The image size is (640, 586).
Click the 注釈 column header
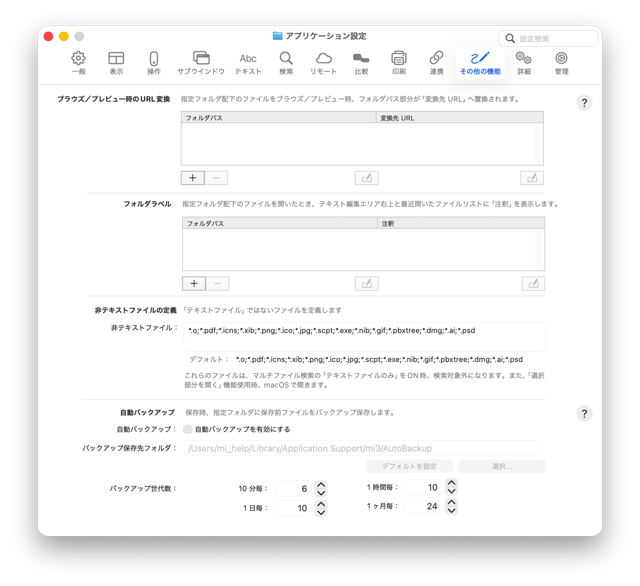coord(461,224)
